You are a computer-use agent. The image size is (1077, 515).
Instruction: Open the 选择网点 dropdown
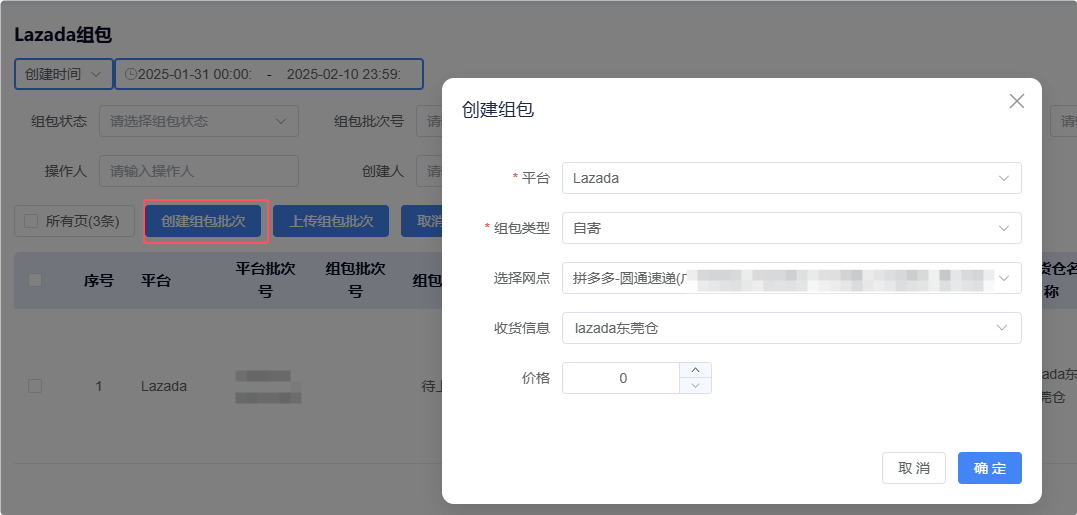tap(790, 278)
